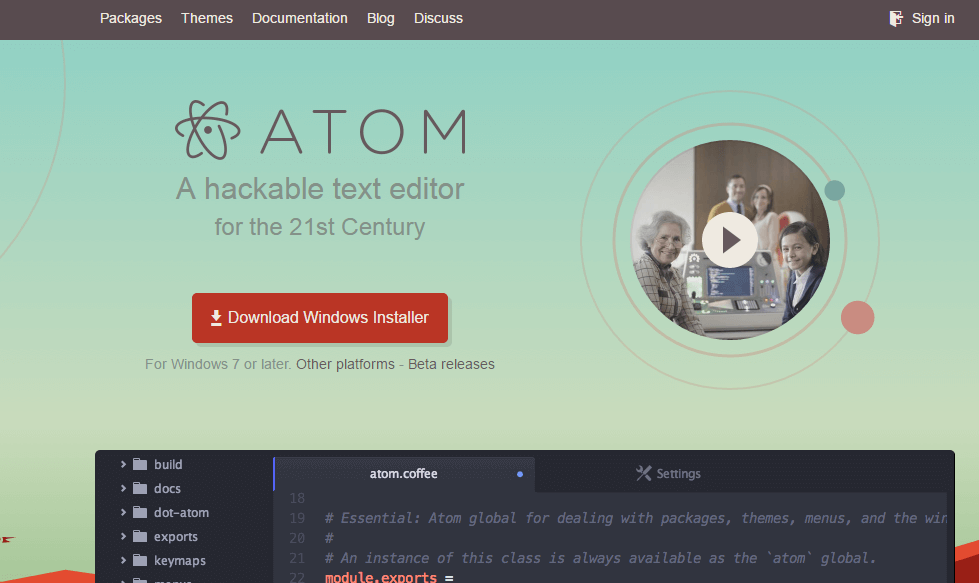Expand the docs folder chevron
The width and height of the screenshot is (979, 583).
(x=123, y=488)
